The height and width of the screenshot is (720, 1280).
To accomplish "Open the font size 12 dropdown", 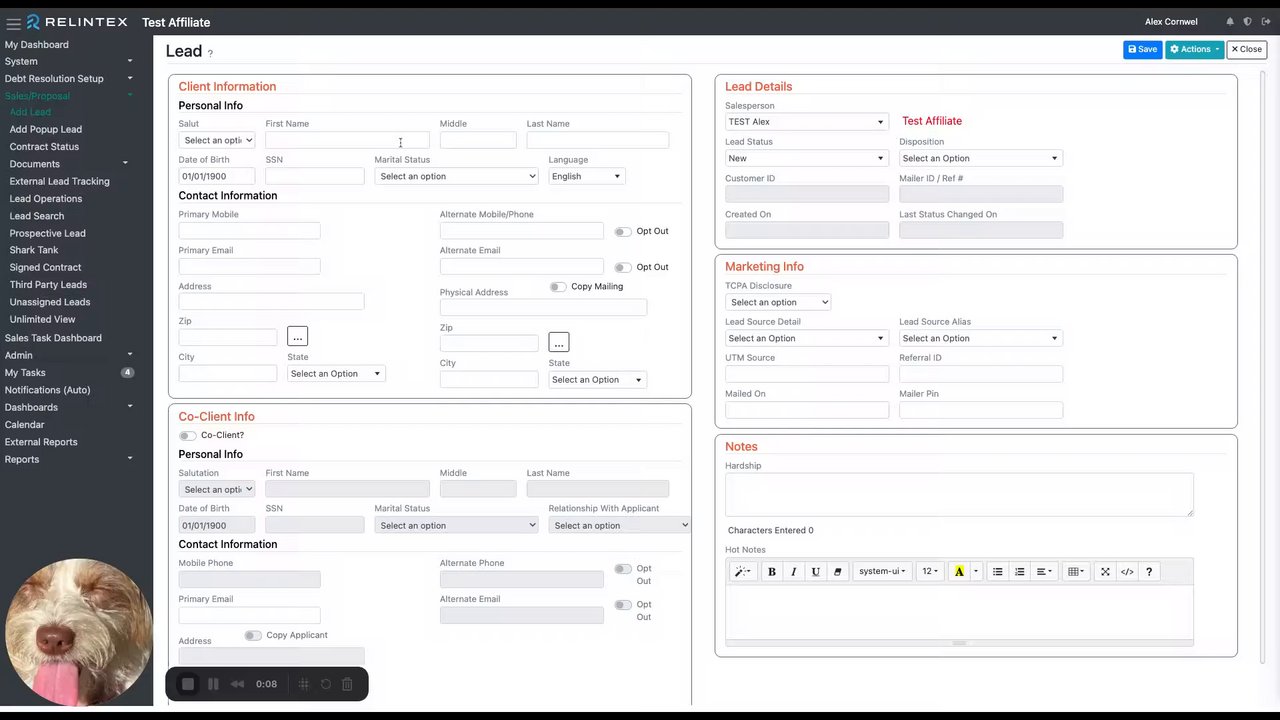I will [930, 572].
